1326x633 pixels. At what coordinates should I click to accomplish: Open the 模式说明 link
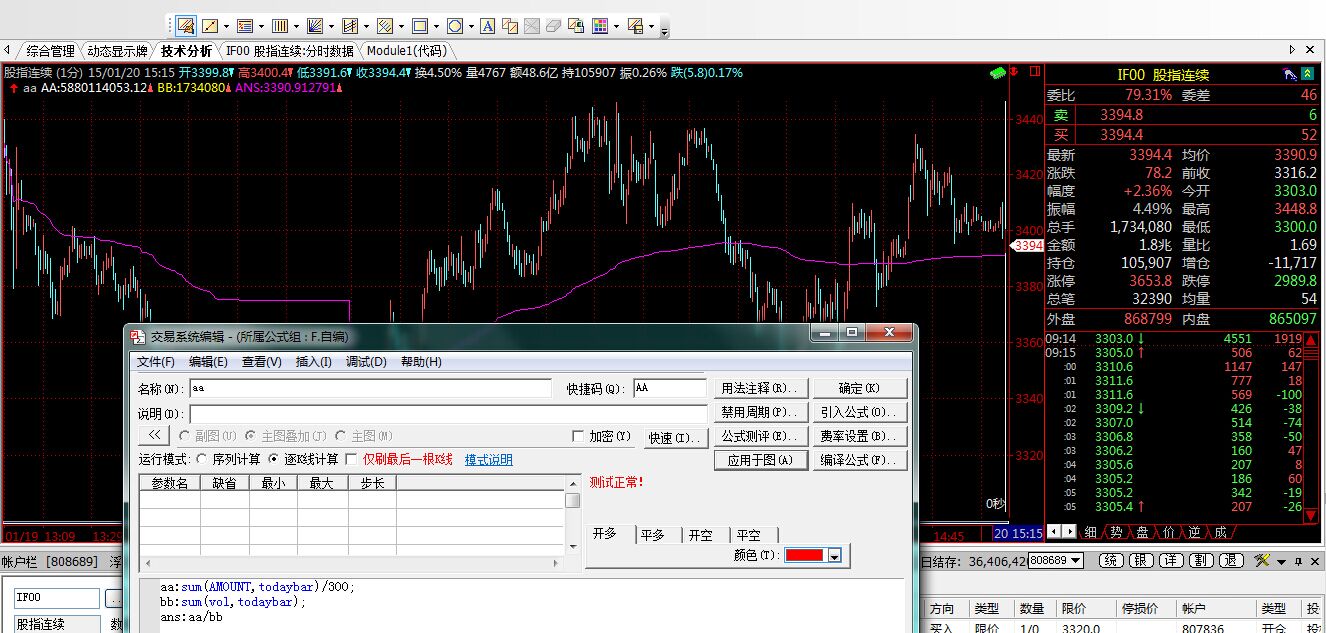(x=489, y=460)
